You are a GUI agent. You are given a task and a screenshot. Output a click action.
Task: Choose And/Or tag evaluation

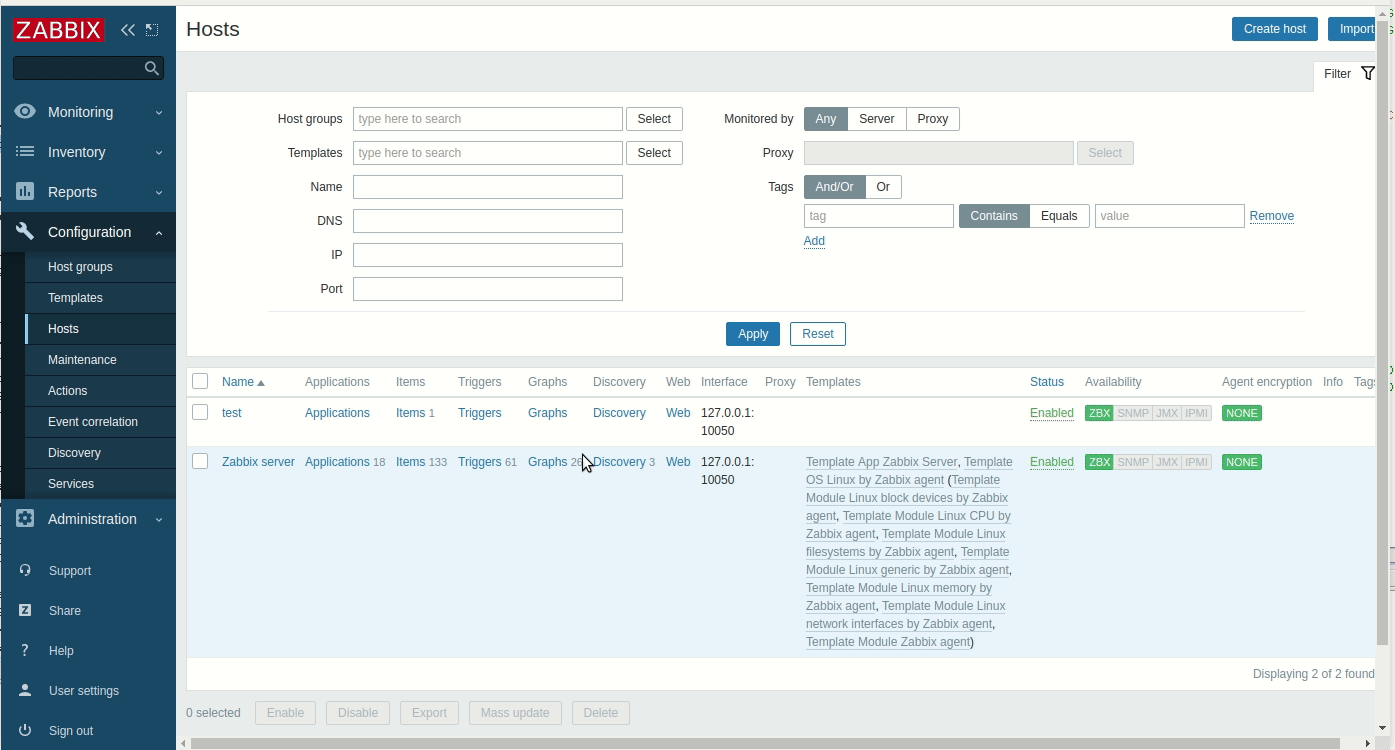(x=834, y=187)
